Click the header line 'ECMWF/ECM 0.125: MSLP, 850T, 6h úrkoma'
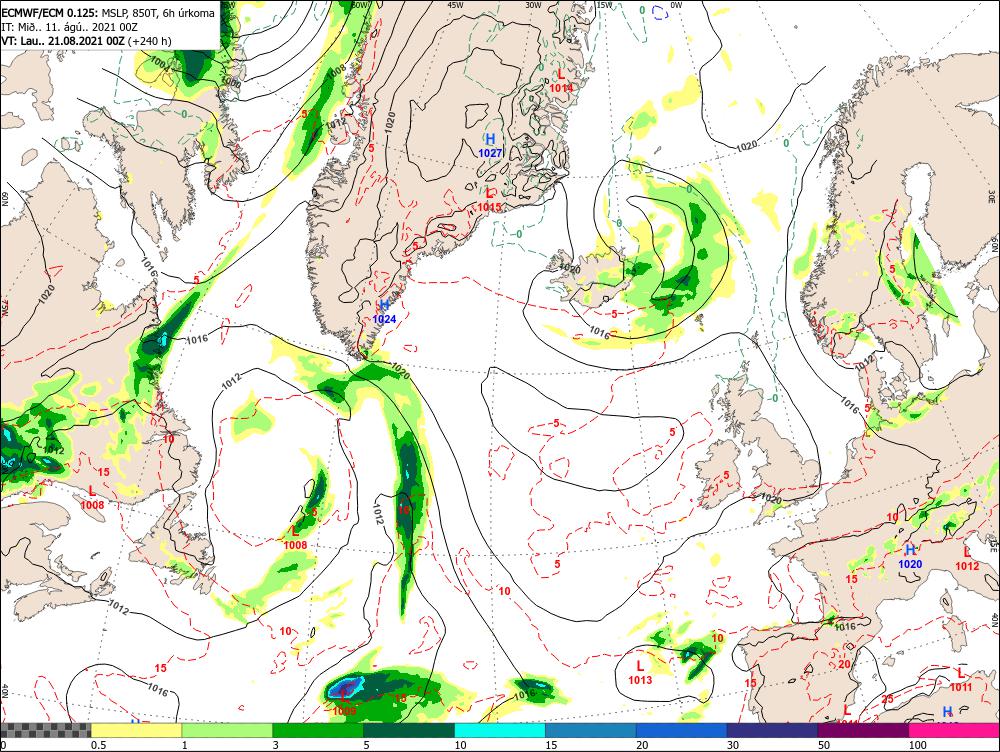 coord(108,13)
